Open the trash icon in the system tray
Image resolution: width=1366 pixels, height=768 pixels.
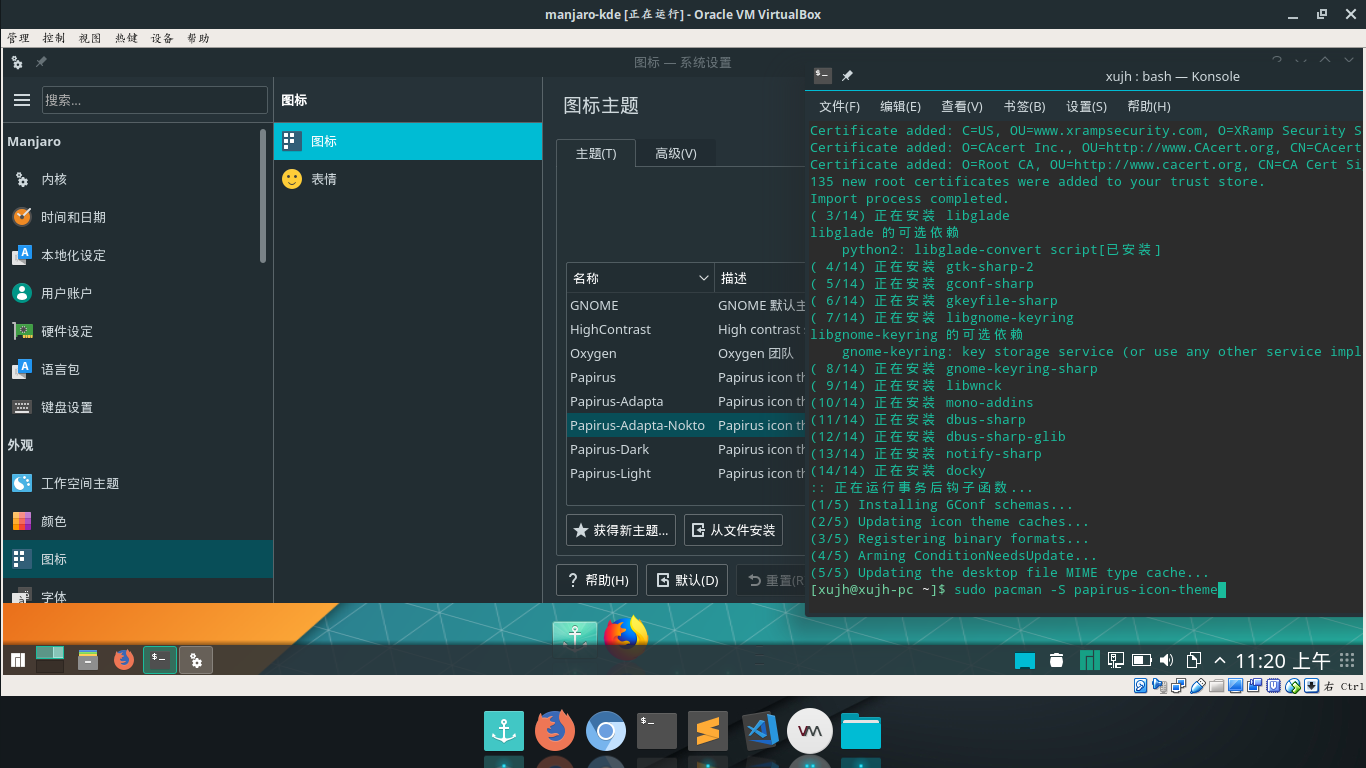(1057, 660)
